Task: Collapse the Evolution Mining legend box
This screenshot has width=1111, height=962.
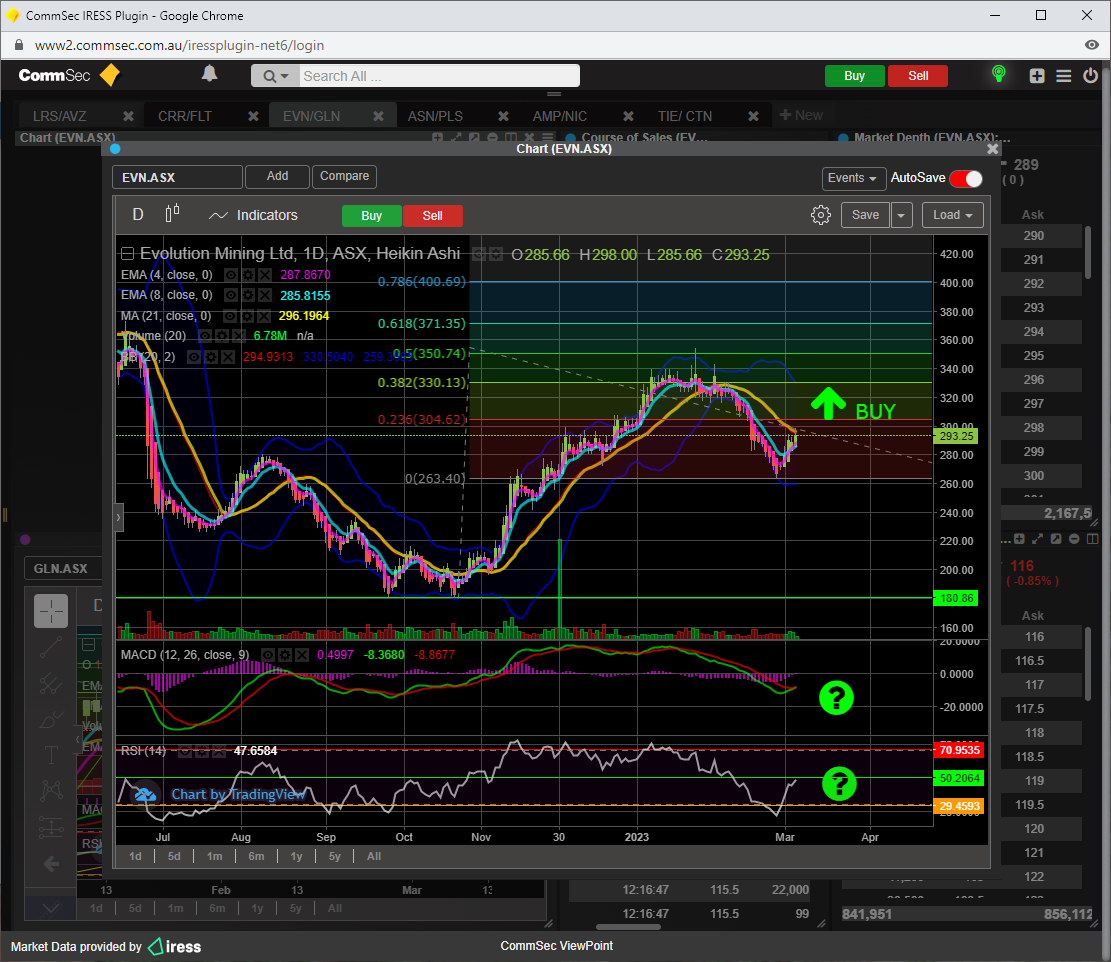Action: click(128, 254)
